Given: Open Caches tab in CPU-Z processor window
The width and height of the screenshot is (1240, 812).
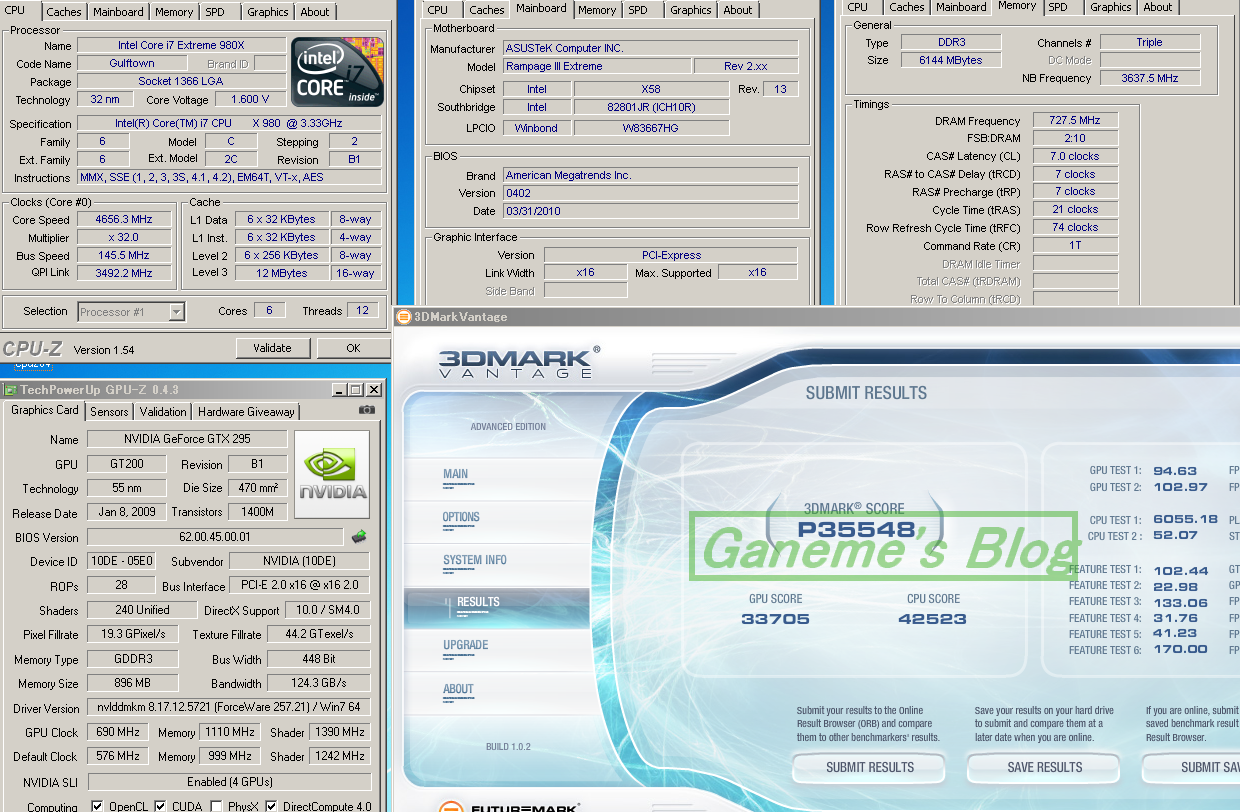Looking at the screenshot, I should coord(64,12).
